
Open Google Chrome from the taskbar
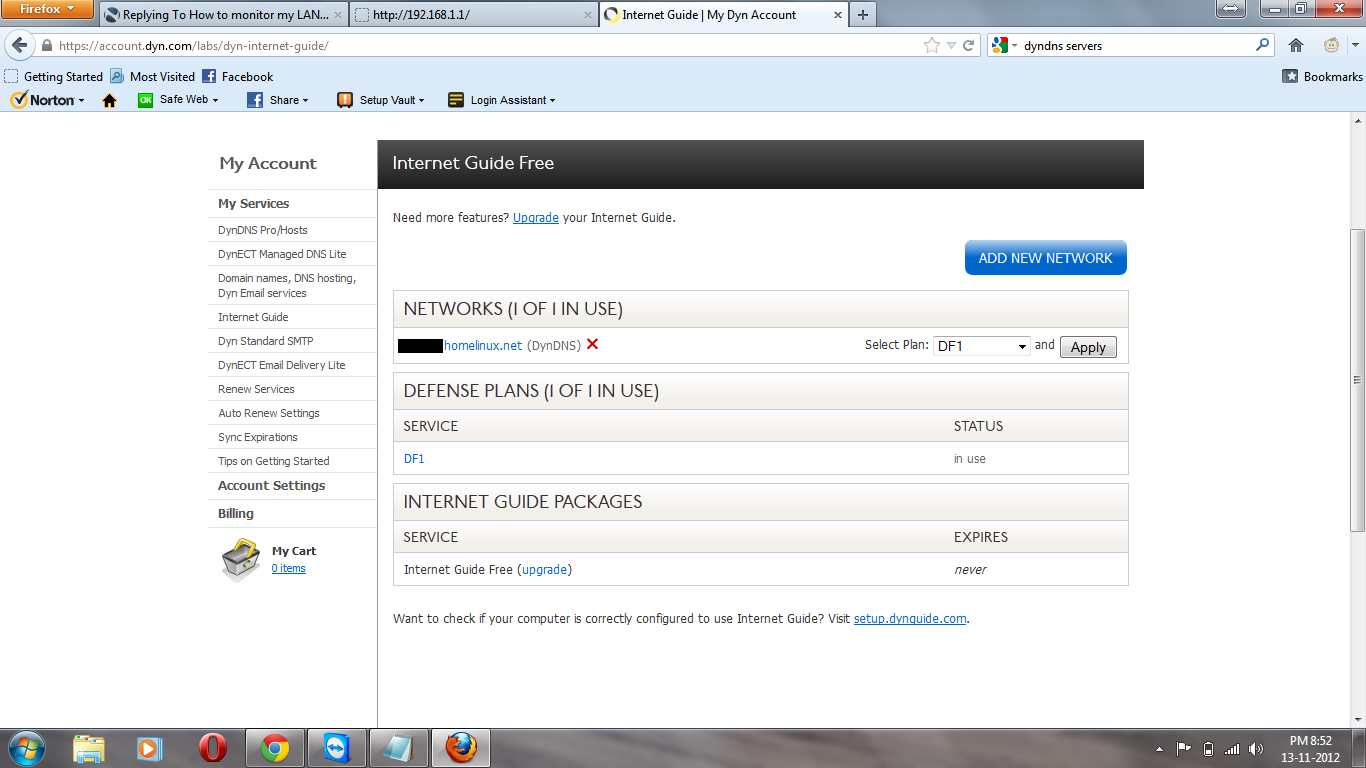[275, 748]
